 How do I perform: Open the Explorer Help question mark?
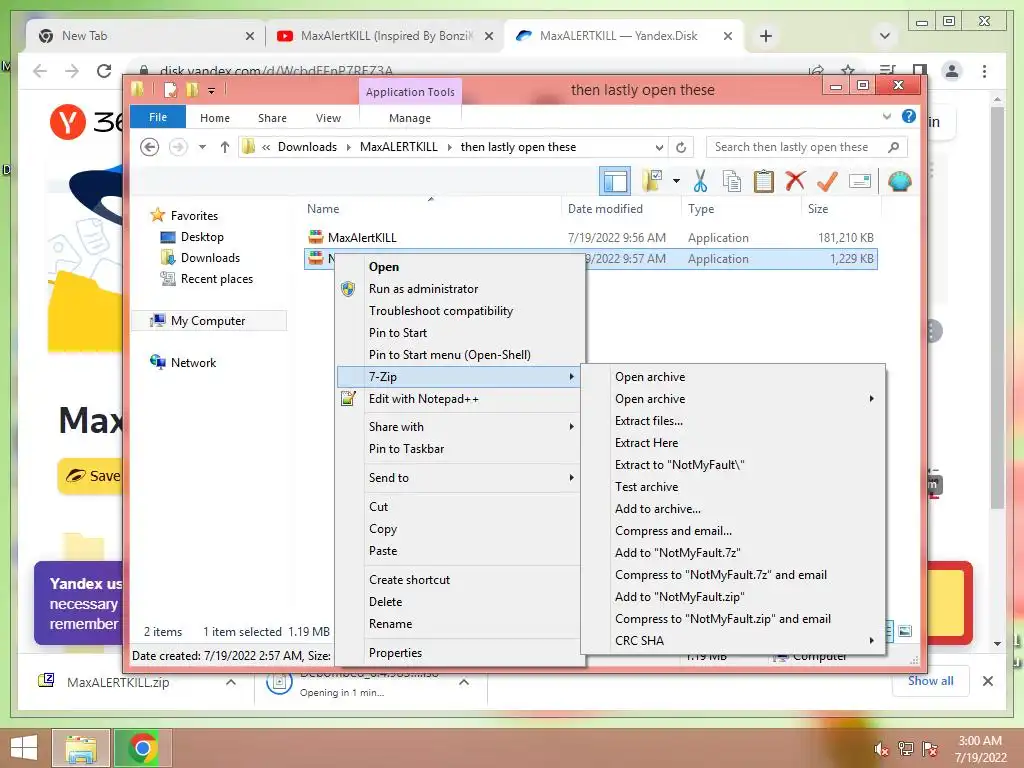point(908,116)
